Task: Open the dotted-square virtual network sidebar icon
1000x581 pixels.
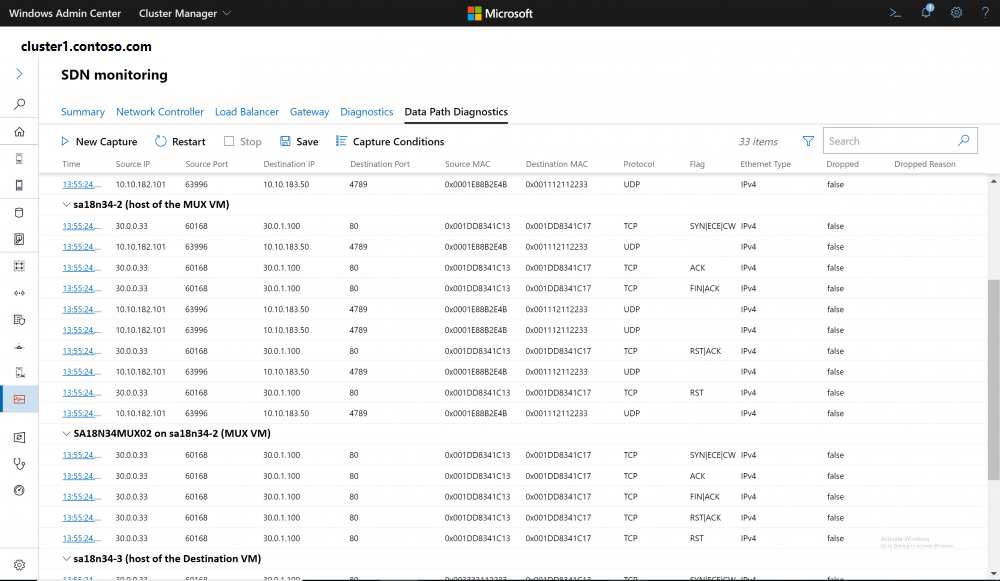Action: pyautogui.click(x=19, y=266)
